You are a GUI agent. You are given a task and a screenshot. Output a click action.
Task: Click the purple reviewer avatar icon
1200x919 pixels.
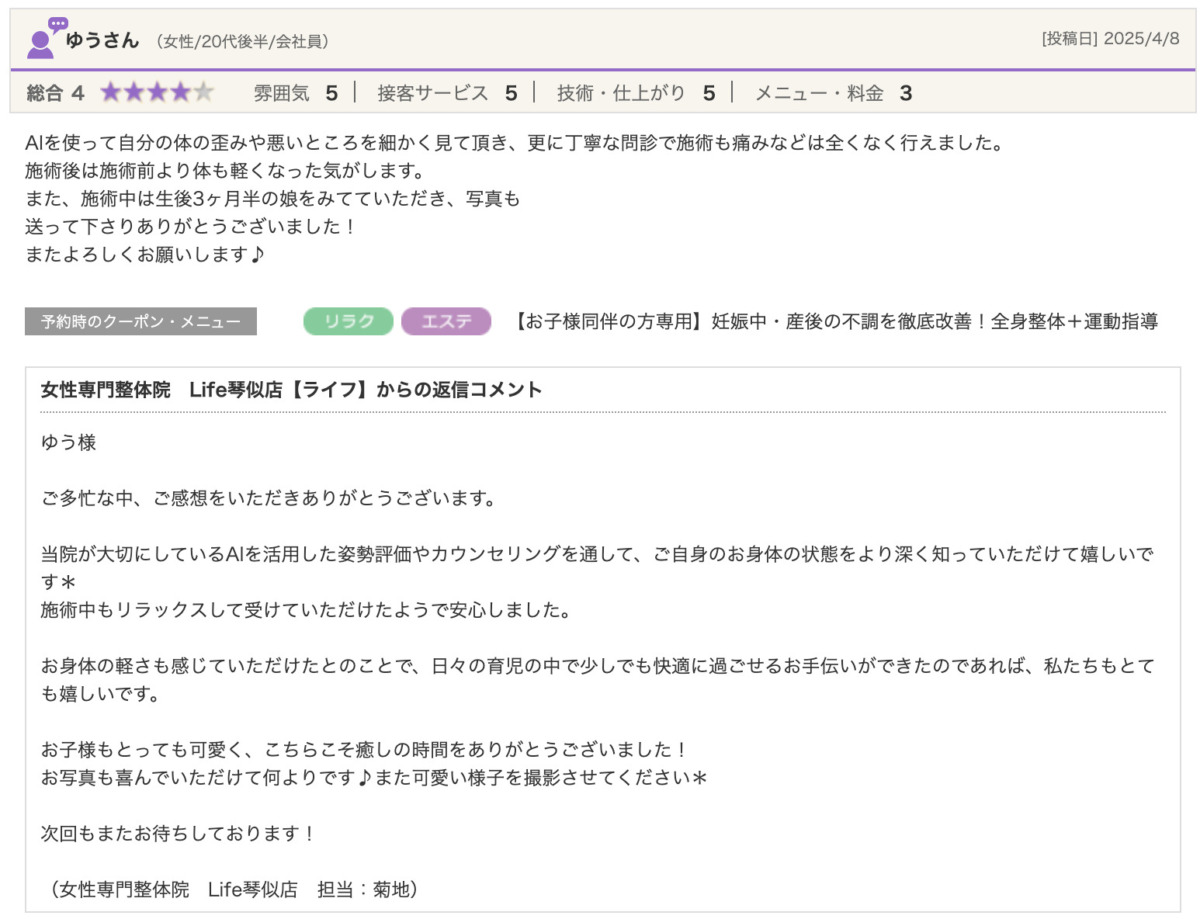(40, 44)
